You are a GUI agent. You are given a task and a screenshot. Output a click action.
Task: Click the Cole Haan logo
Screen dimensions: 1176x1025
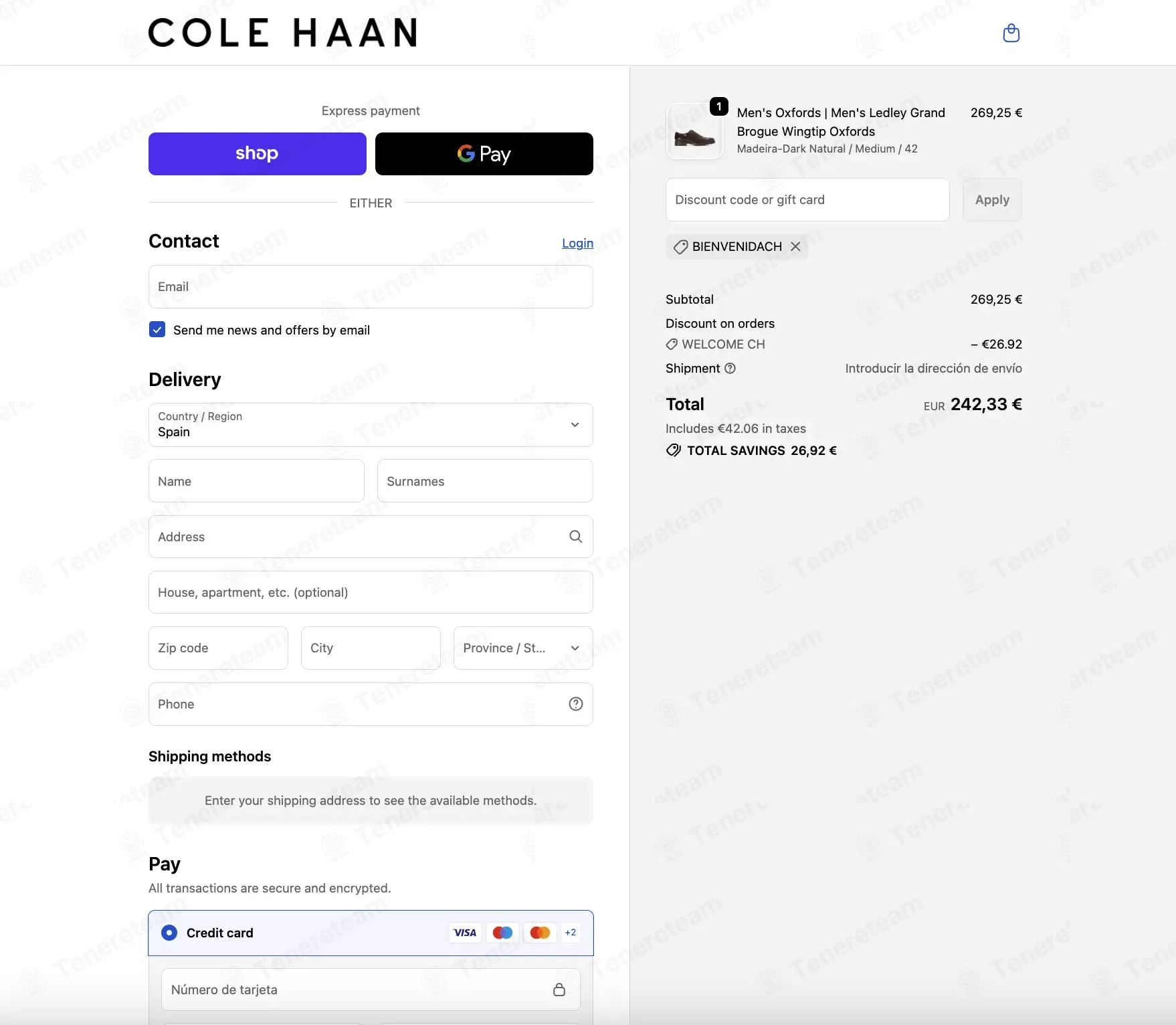coord(282,33)
